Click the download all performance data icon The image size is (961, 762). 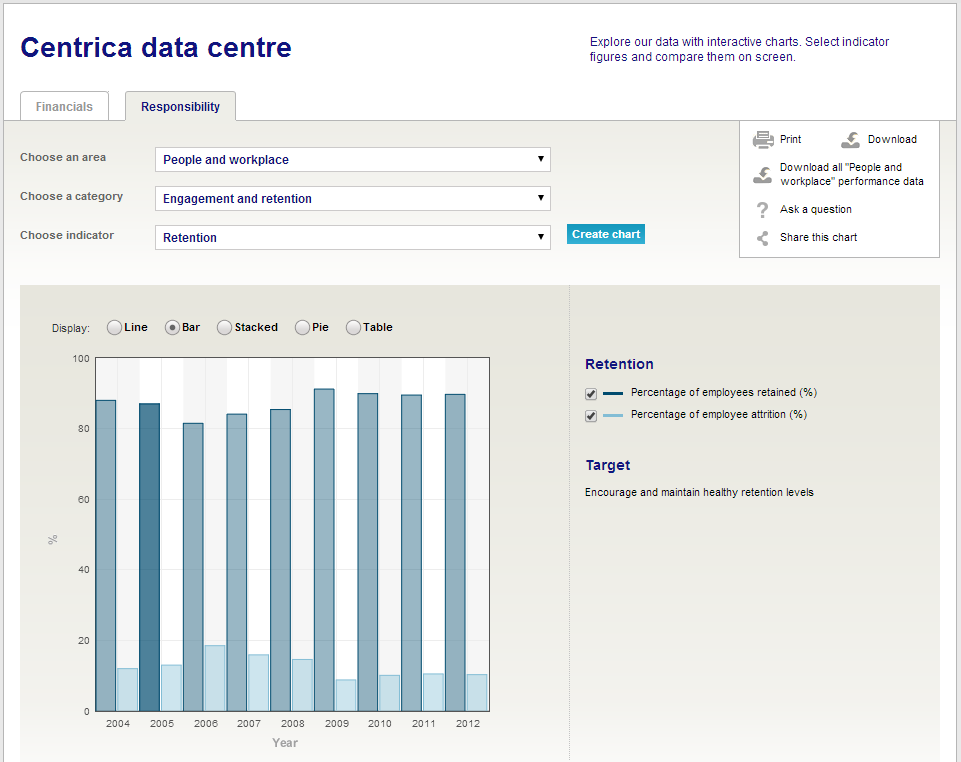coord(763,175)
